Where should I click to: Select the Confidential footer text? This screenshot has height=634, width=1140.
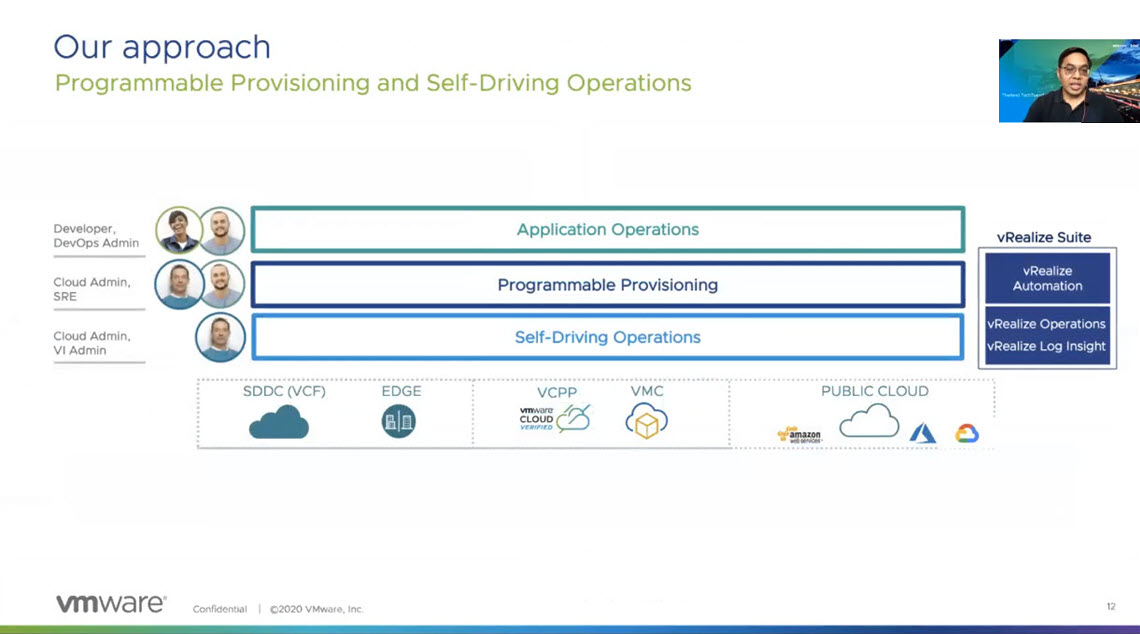pyautogui.click(x=220, y=609)
